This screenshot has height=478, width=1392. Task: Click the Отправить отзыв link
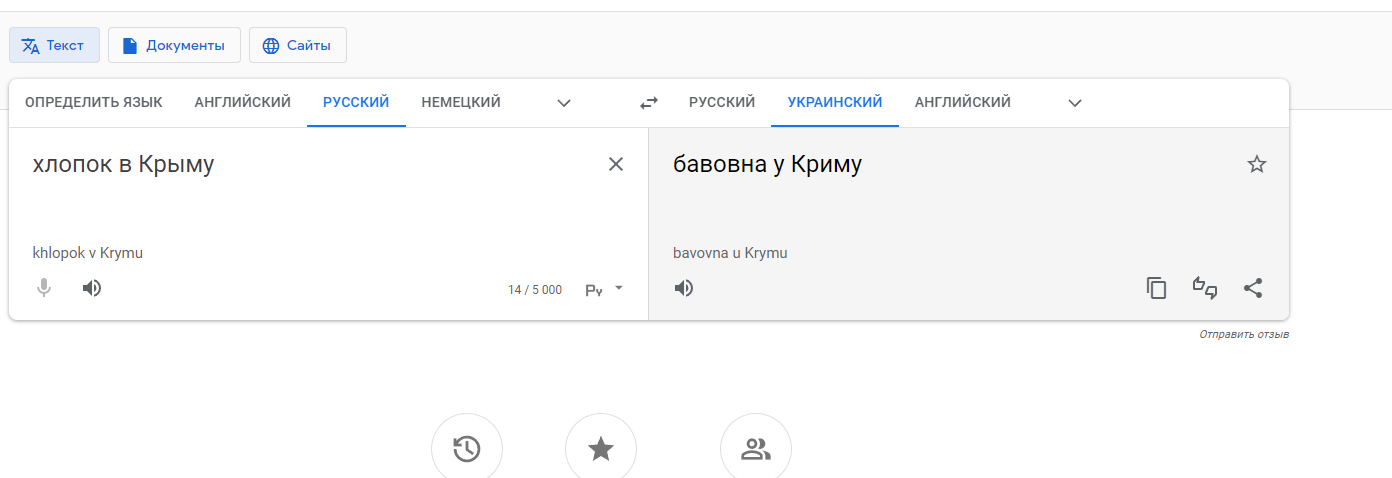[x=1244, y=334]
